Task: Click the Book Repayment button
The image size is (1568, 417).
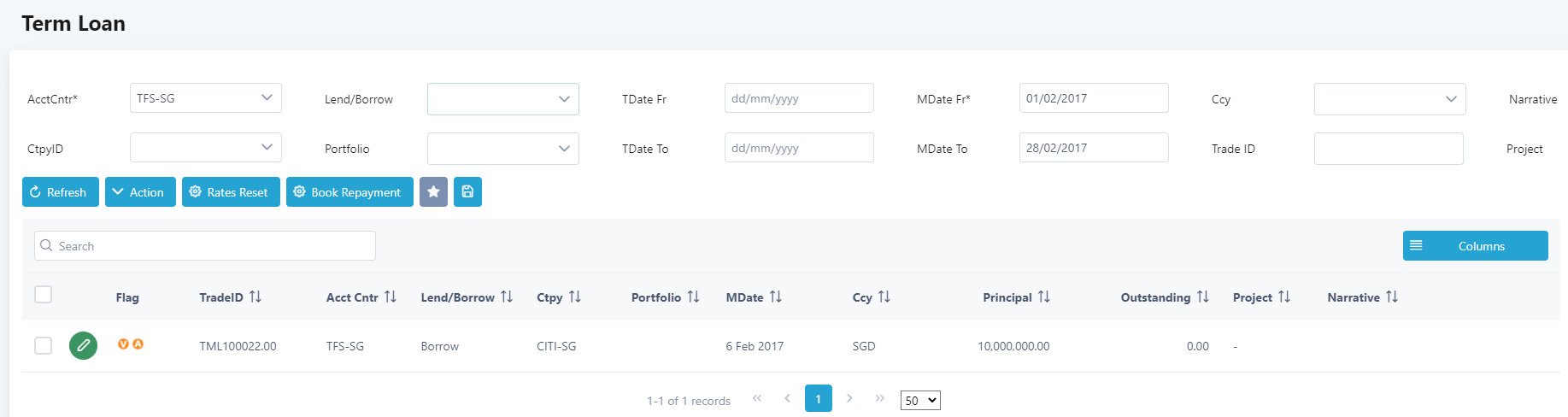Action: tap(349, 192)
